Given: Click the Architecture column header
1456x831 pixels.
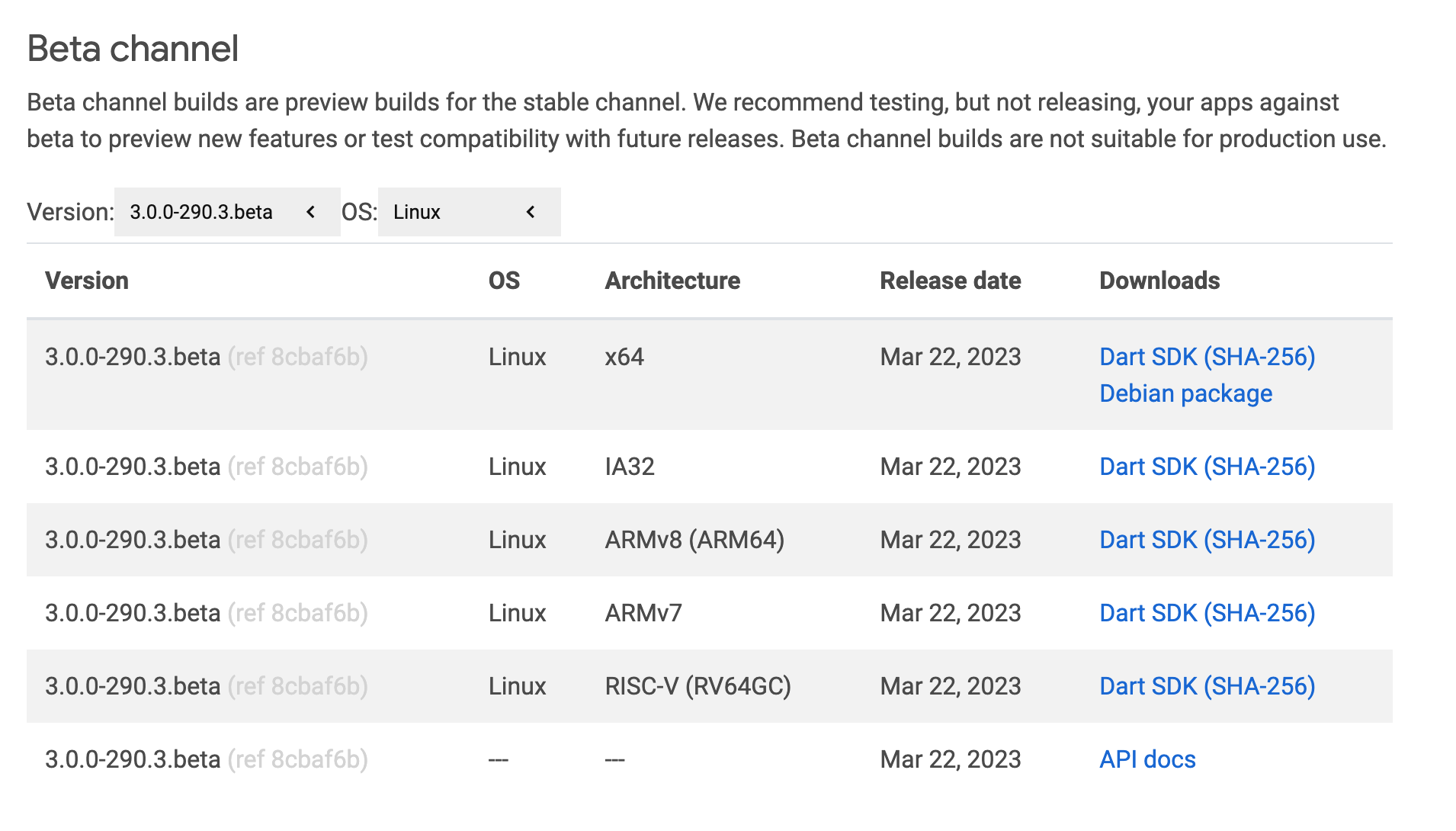Looking at the screenshot, I should [672, 281].
